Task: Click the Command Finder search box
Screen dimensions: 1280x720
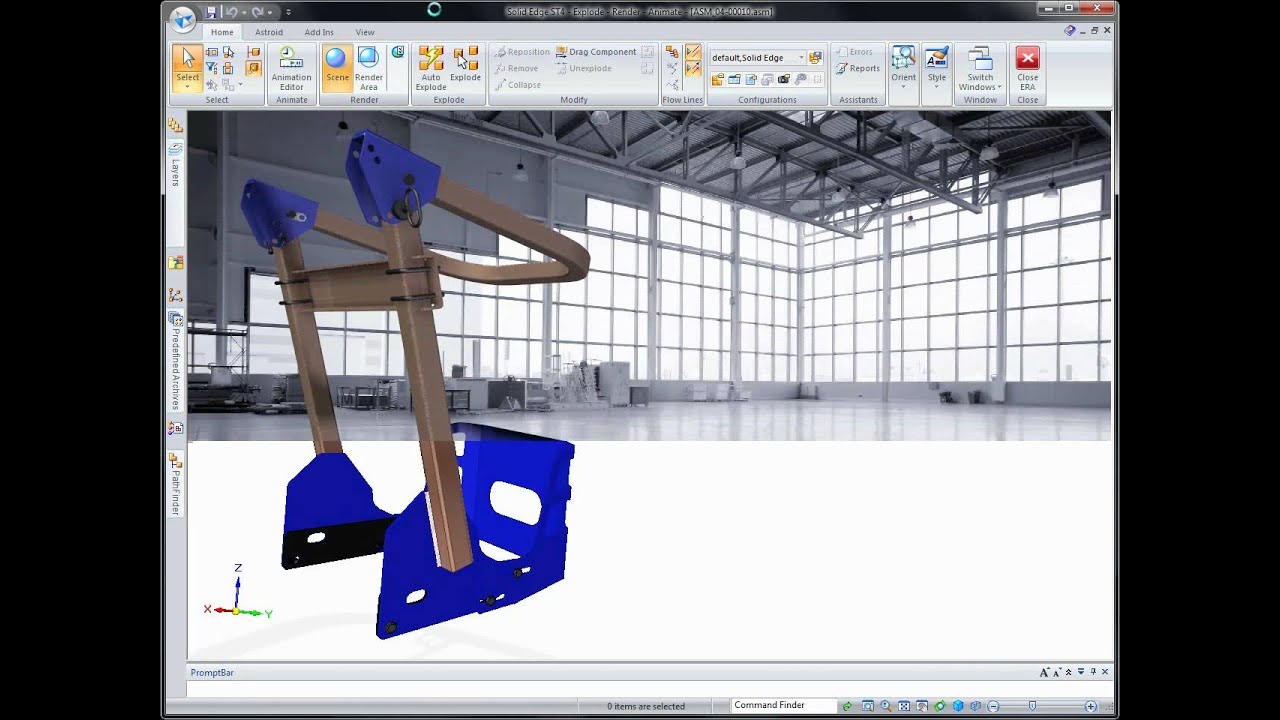Action: [783, 705]
